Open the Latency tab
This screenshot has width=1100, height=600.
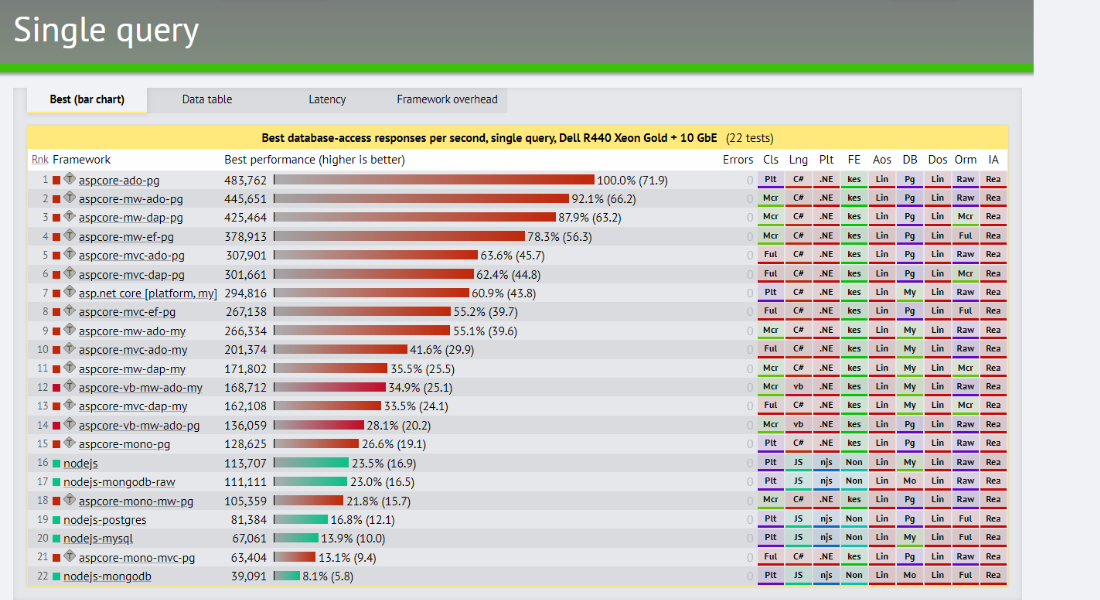point(327,100)
